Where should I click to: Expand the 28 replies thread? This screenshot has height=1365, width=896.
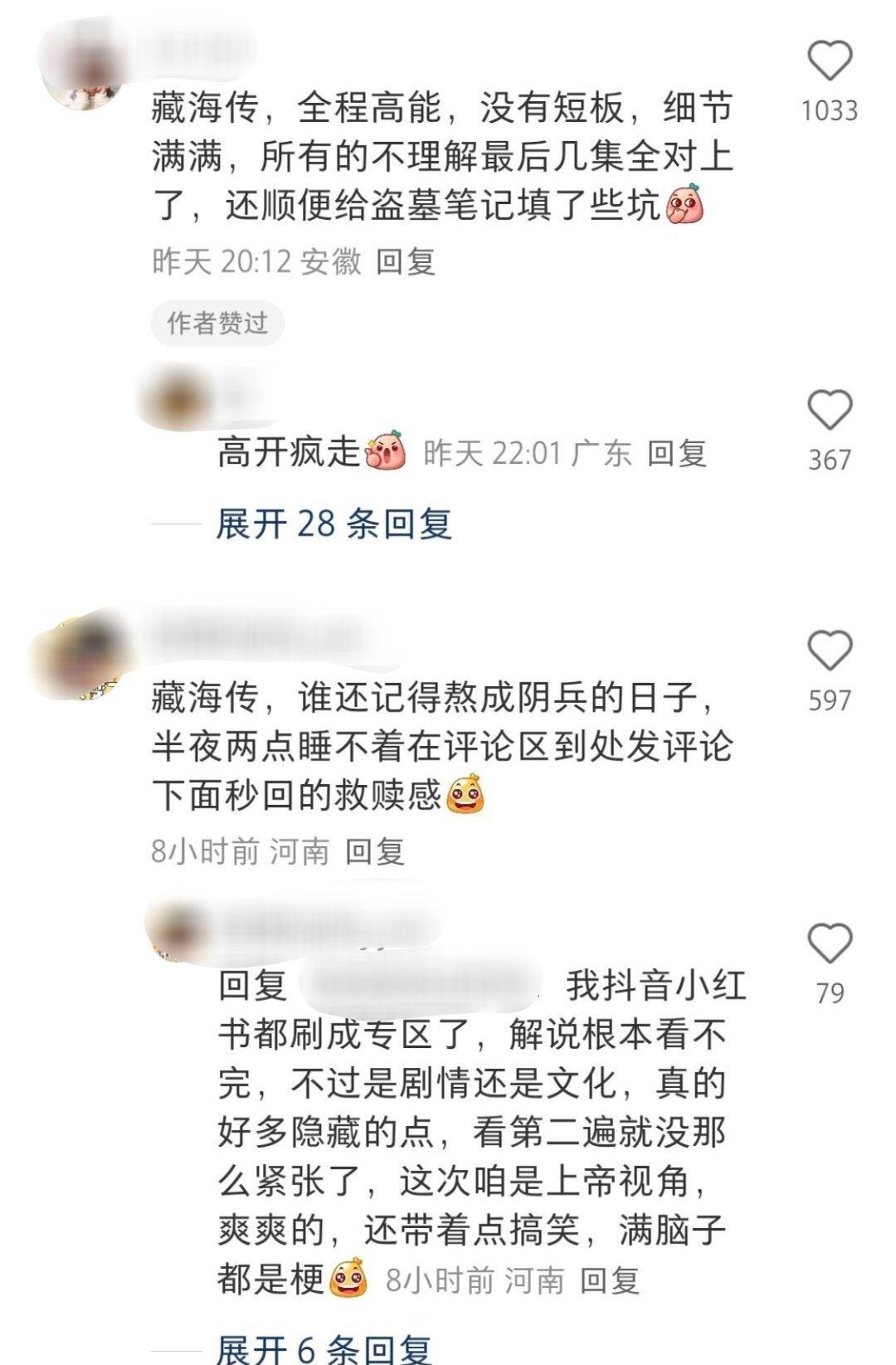point(334,524)
